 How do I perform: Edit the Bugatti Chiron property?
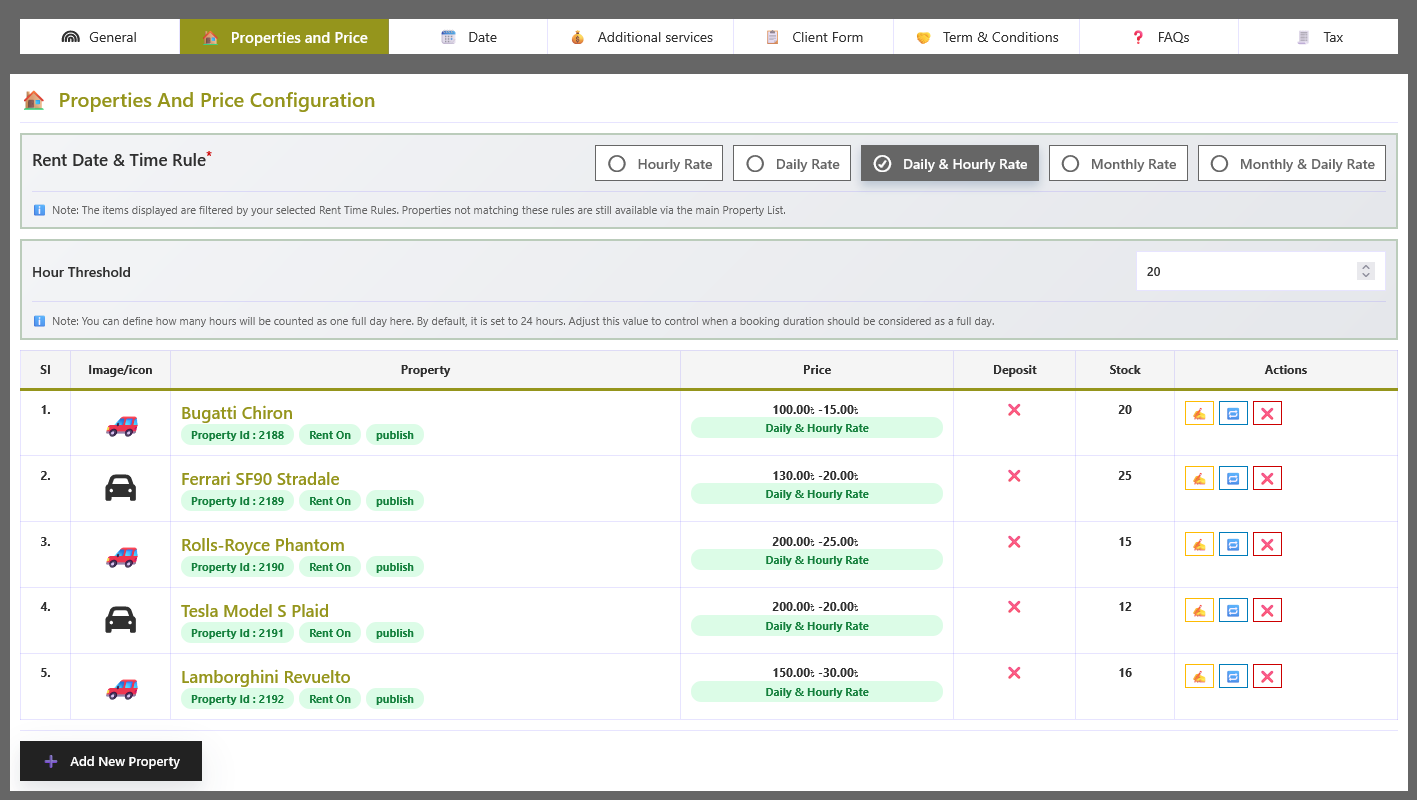[x=1199, y=413]
